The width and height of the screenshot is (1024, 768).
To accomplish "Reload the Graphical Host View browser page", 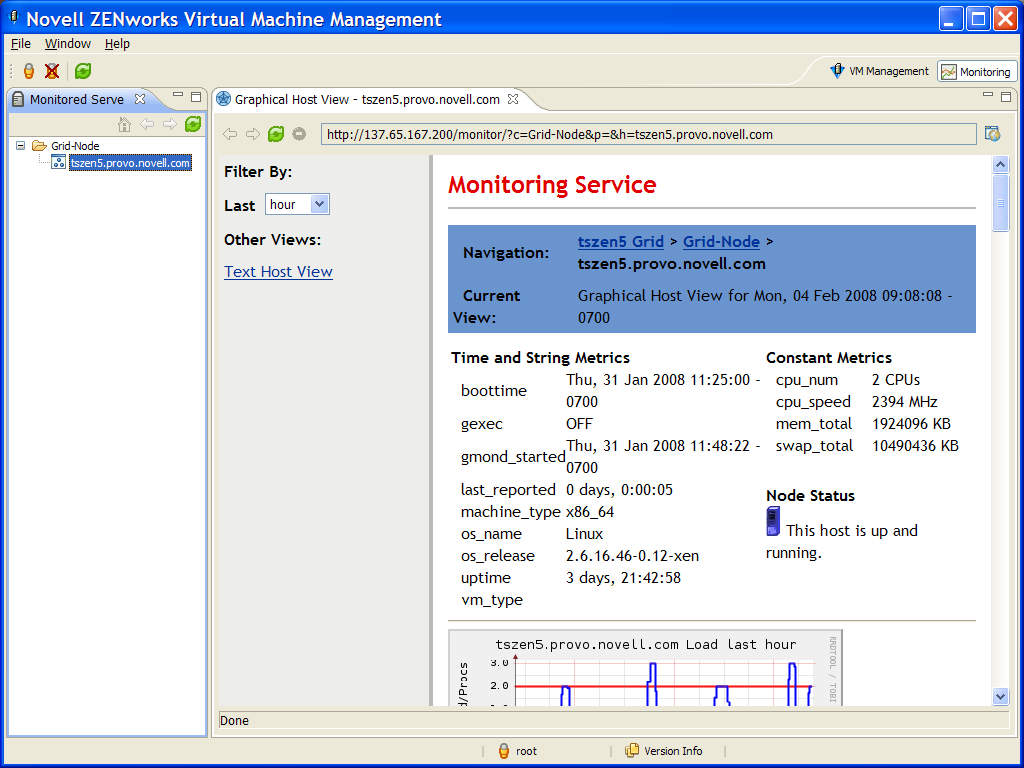I will (x=276, y=134).
